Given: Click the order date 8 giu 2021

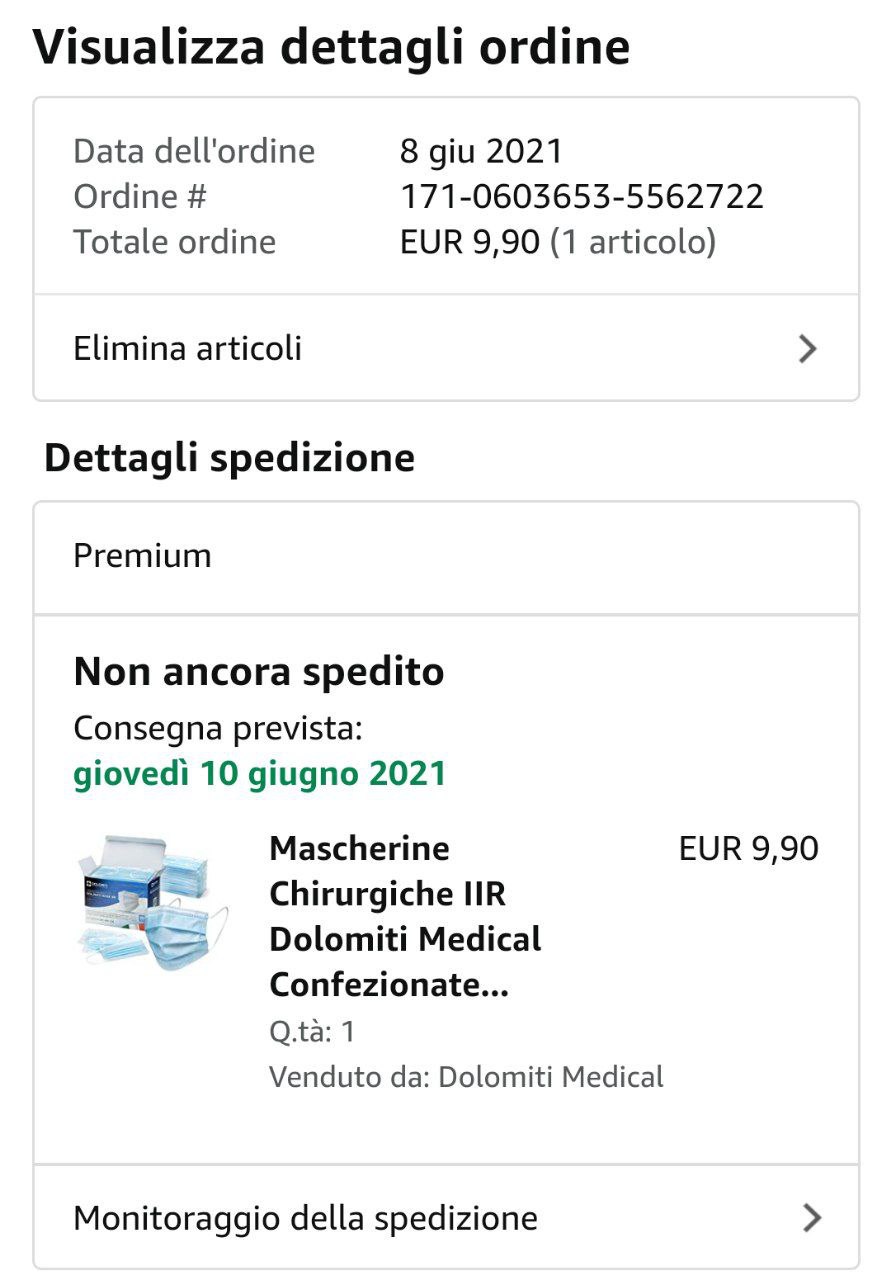Looking at the screenshot, I should pyautogui.click(x=481, y=152).
